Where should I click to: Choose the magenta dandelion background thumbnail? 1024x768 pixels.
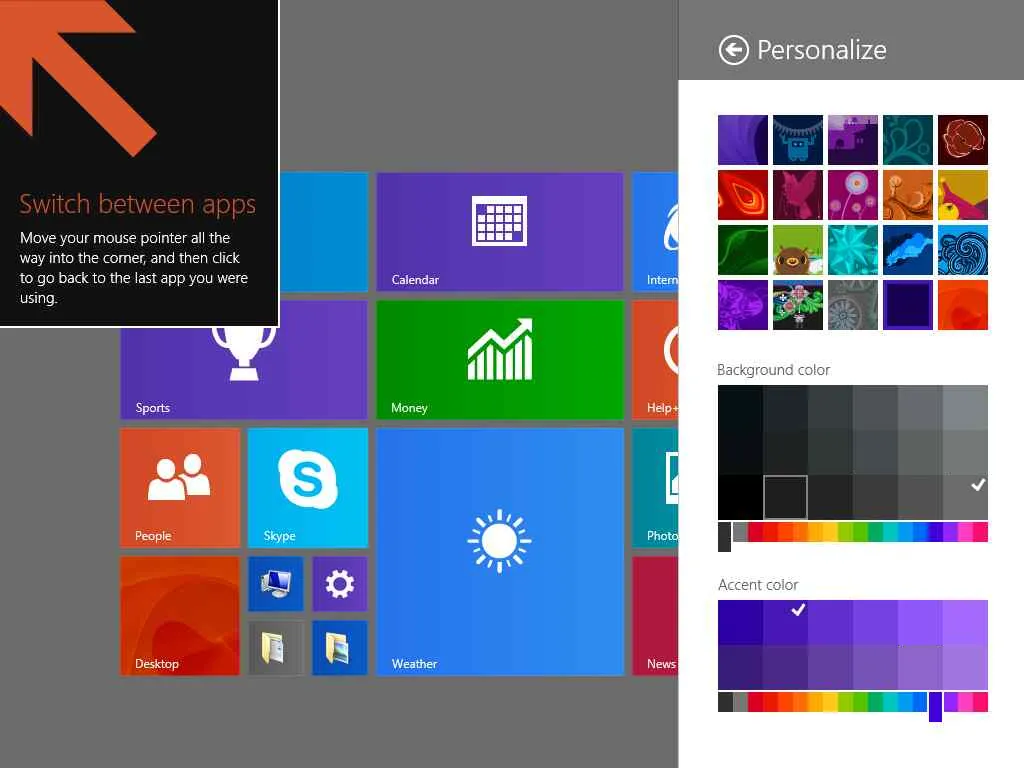(x=853, y=195)
